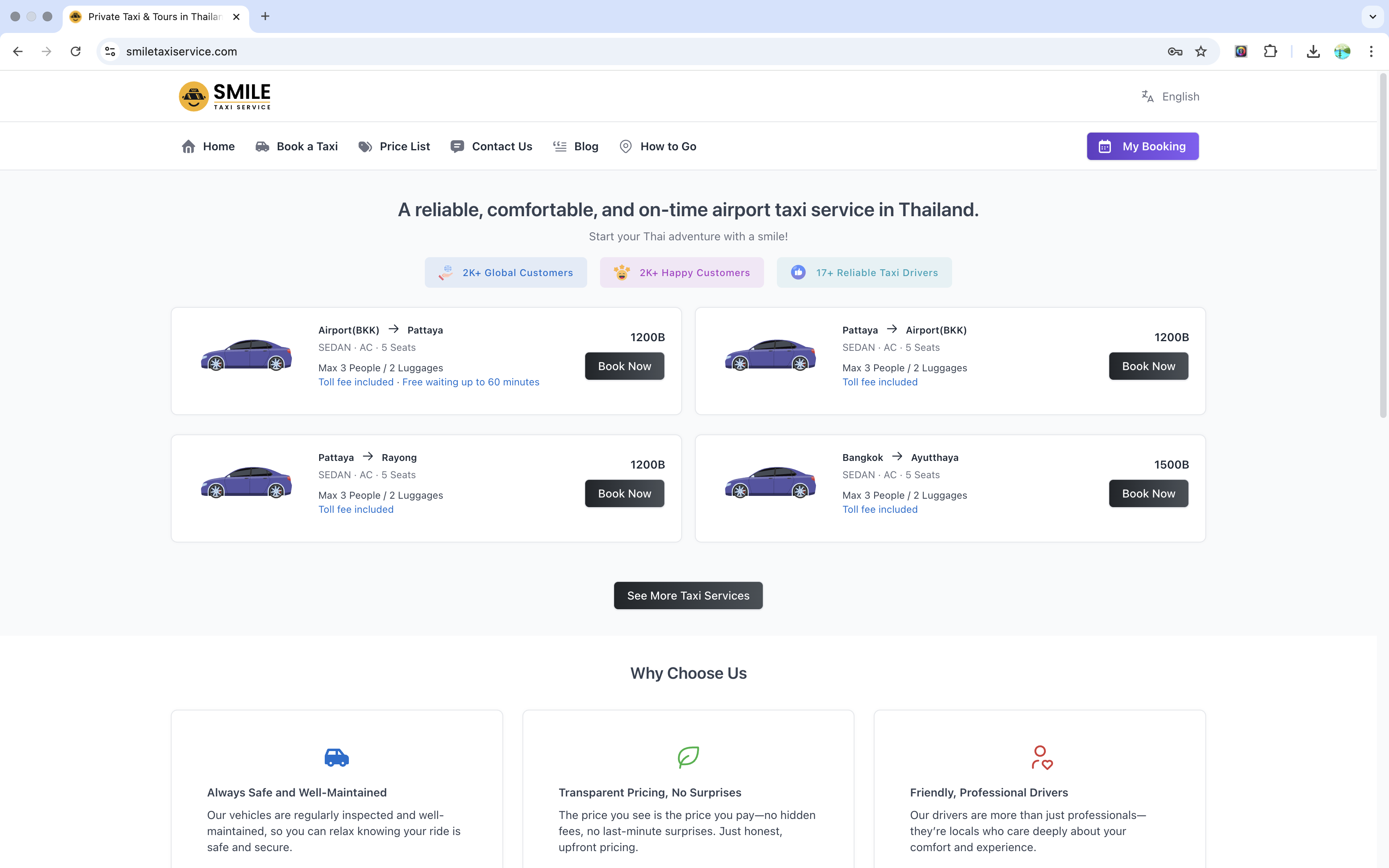Screen dimensions: 1389x868
Task: Open My Booking
Action: 1142,146
